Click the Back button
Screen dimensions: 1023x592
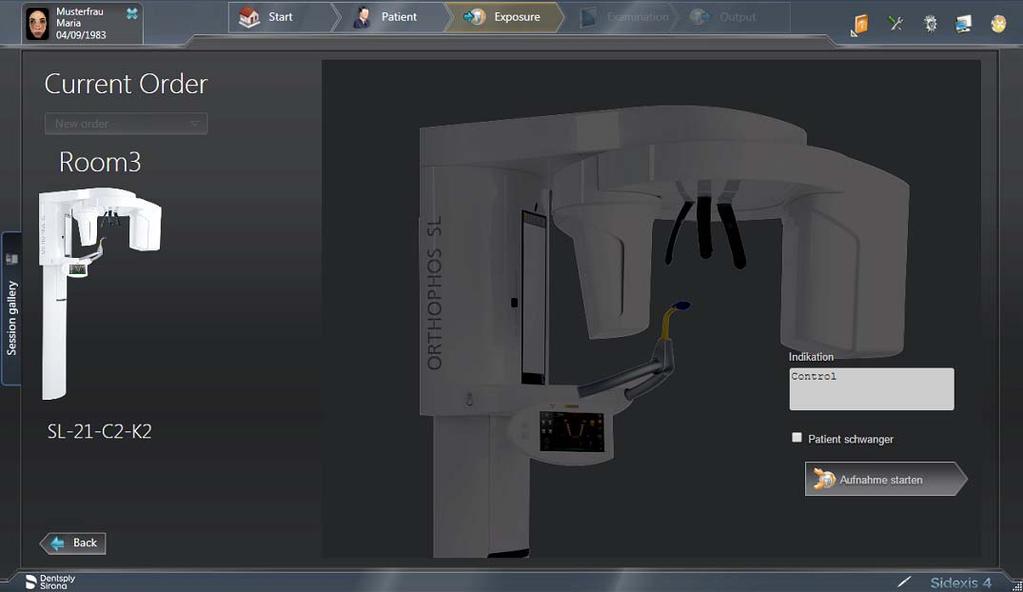[73, 543]
